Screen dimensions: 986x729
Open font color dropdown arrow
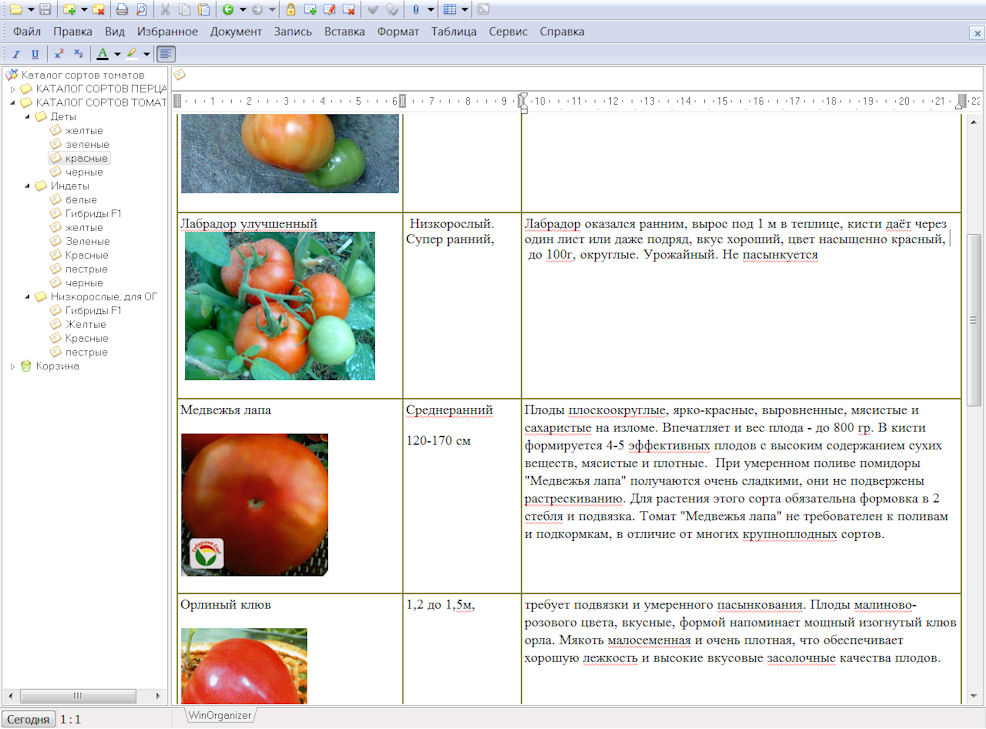tap(117, 54)
